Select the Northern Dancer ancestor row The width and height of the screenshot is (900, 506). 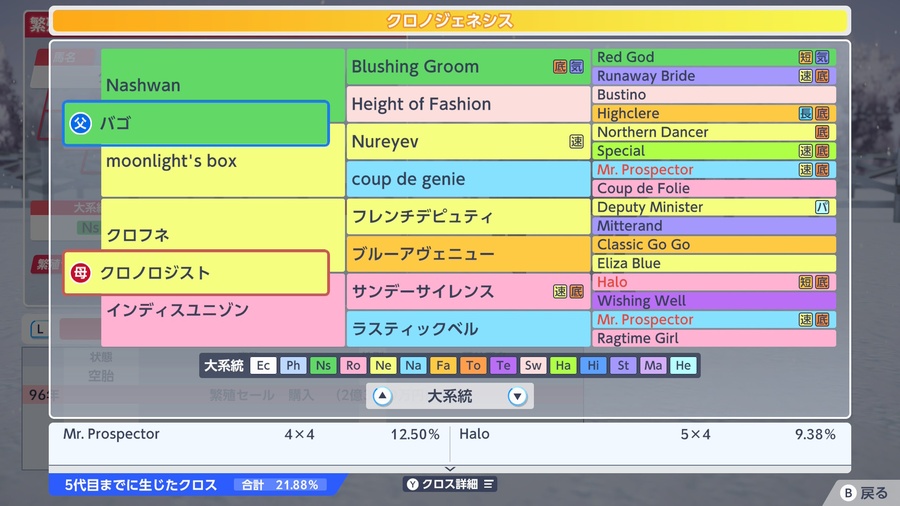coord(713,132)
